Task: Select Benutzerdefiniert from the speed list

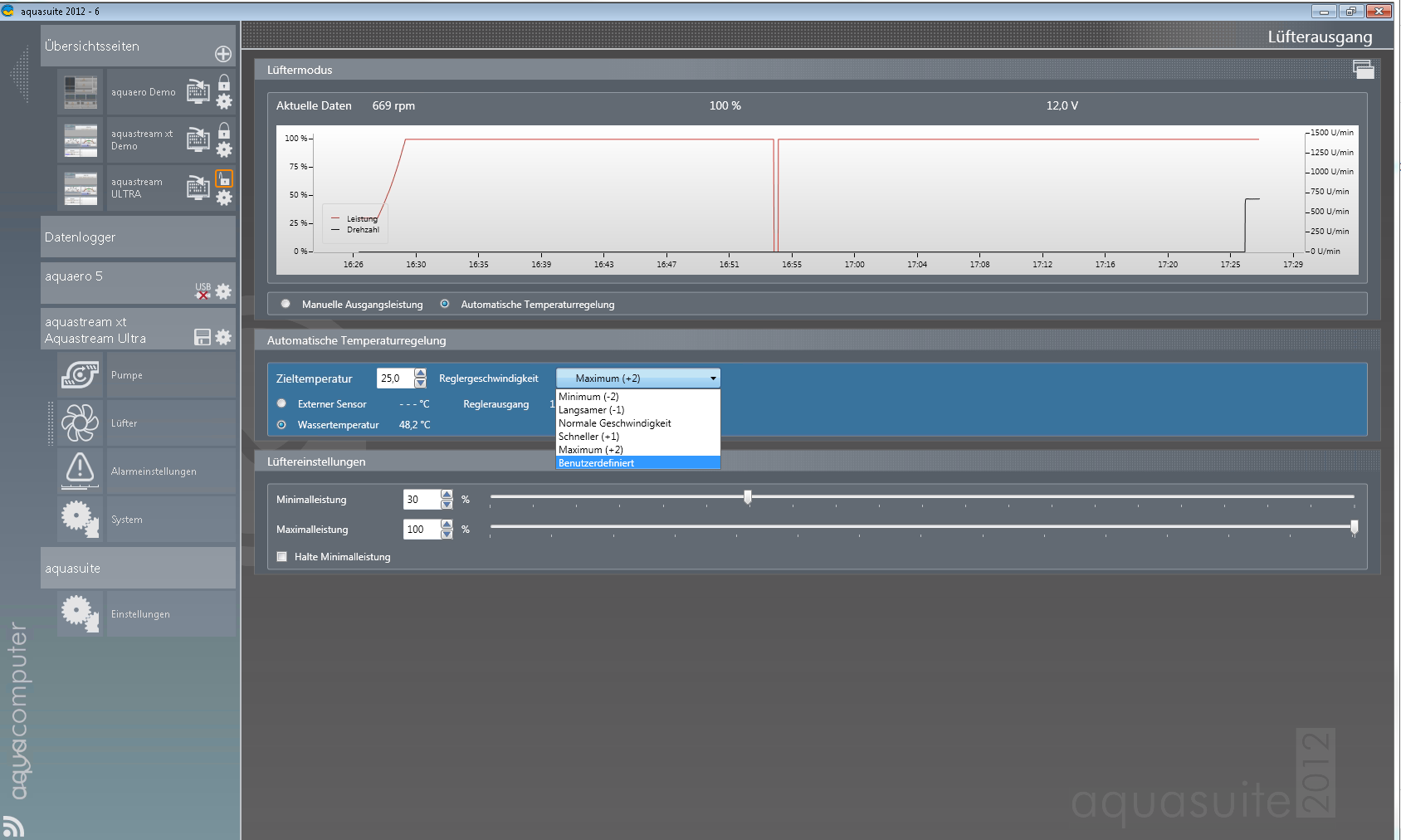Action: coord(638,463)
